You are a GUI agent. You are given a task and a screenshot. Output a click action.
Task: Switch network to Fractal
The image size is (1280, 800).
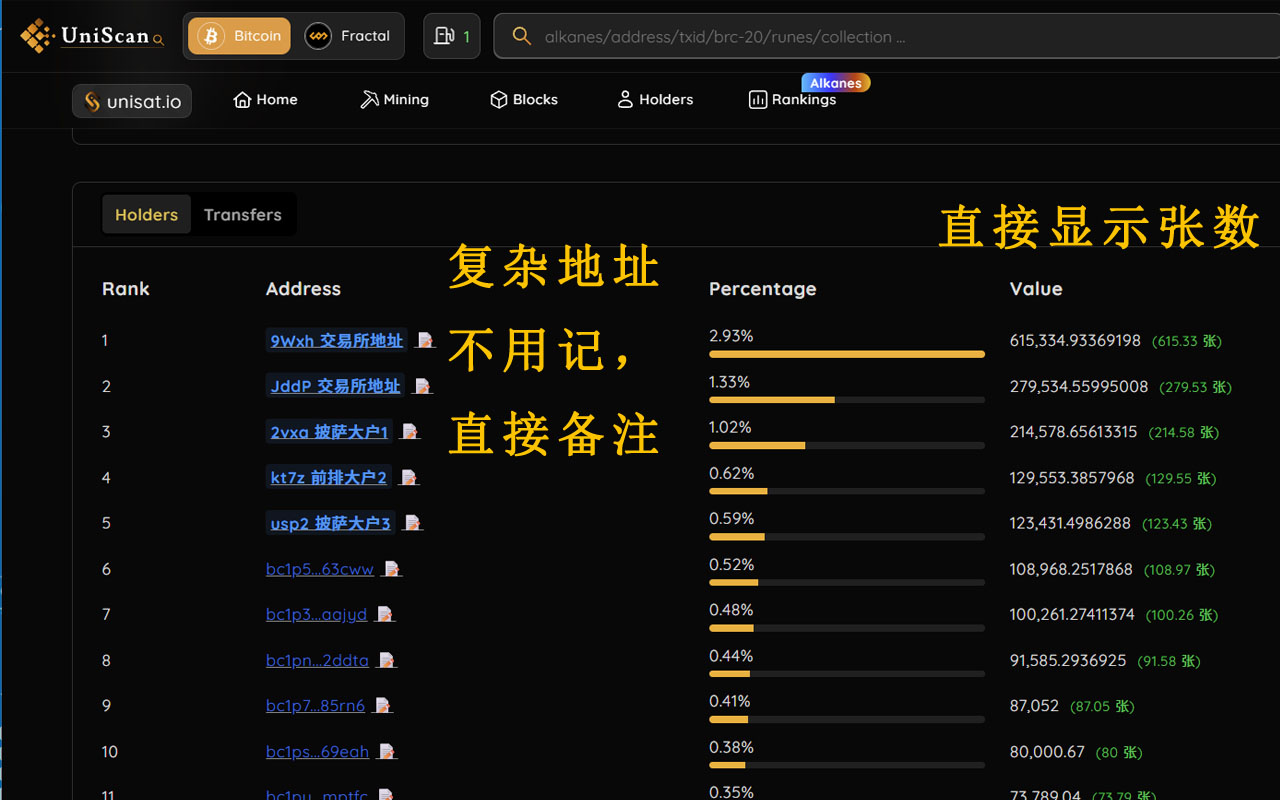pyautogui.click(x=348, y=36)
